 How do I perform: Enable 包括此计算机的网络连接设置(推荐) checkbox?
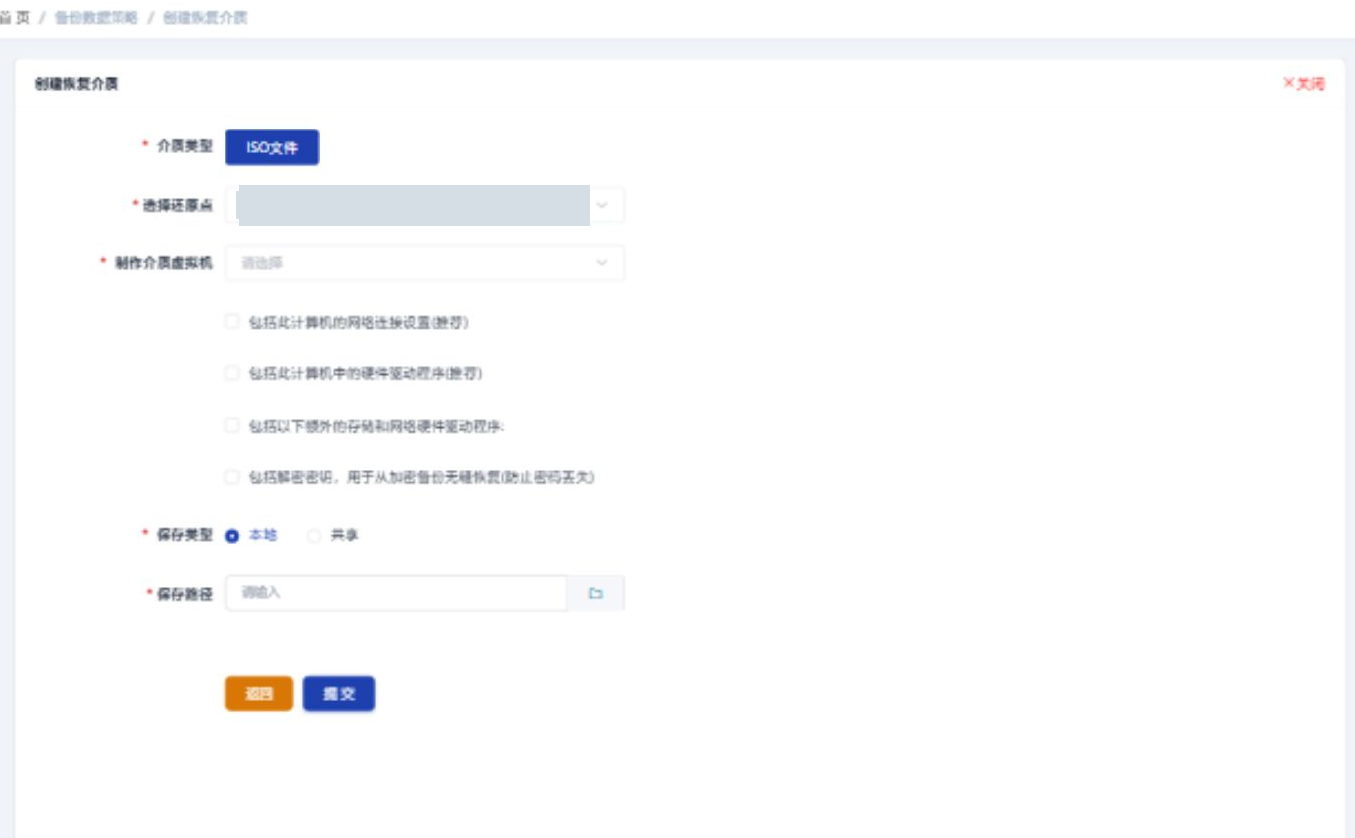232,322
